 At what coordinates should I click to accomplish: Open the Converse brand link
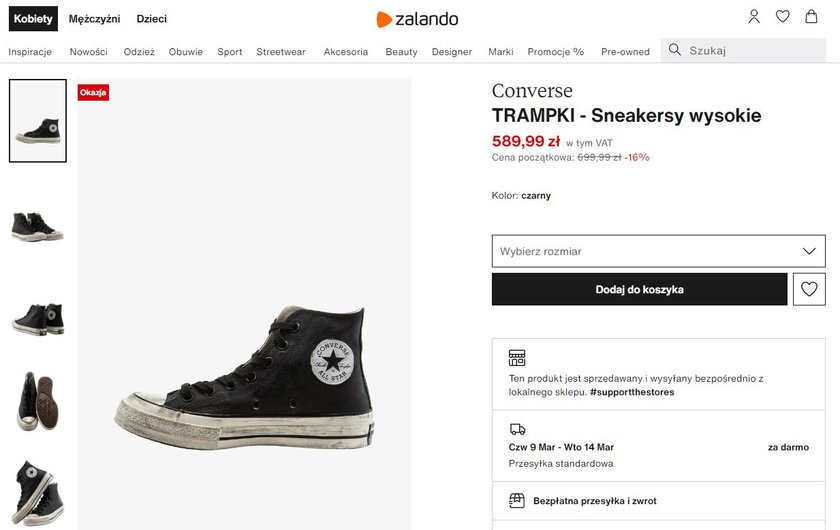(532, 91)
